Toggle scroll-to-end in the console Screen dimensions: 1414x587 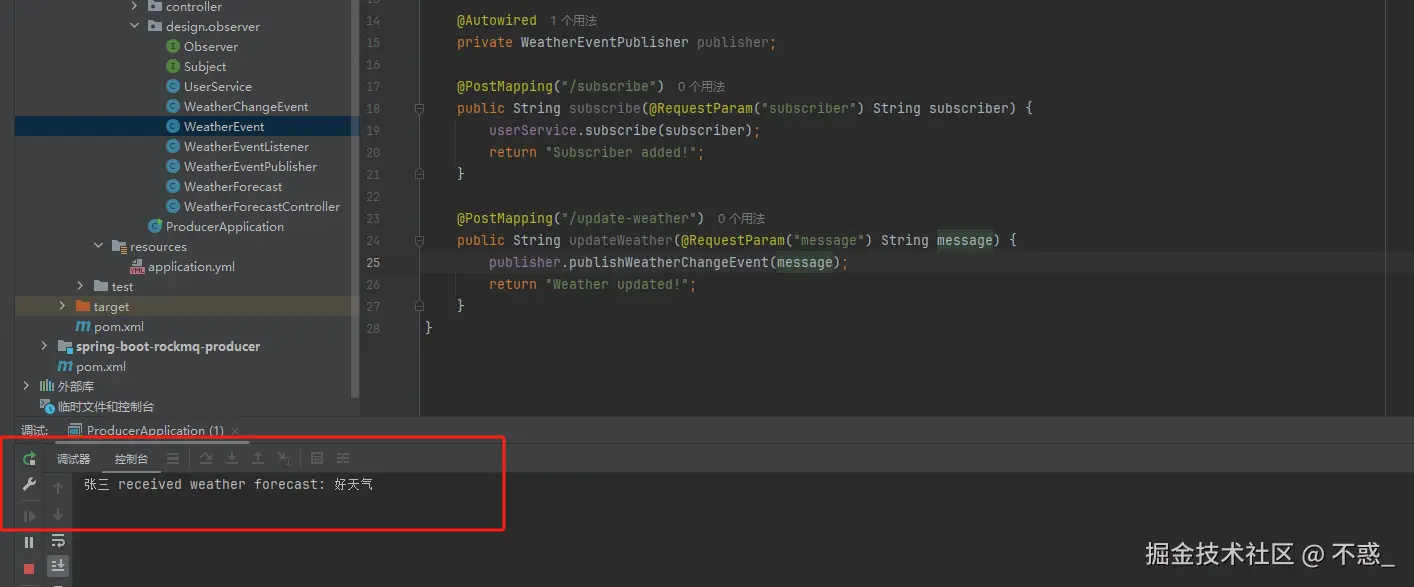pos(58,566)
